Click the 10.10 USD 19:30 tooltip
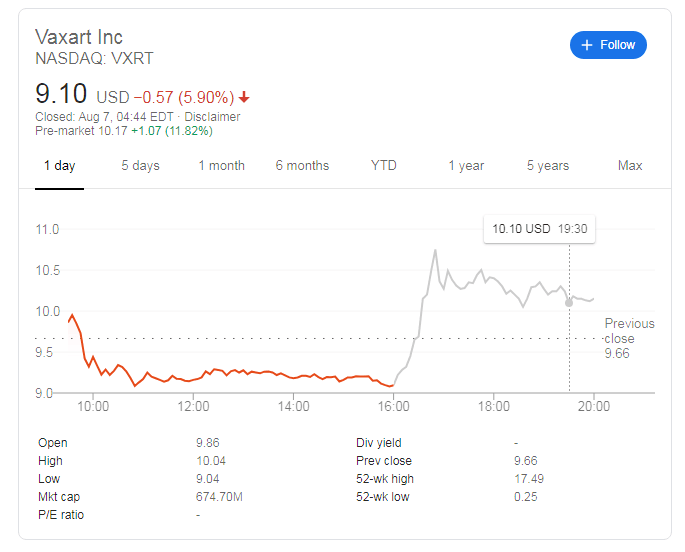The width and height of the screenshot is (685, 552). (x=539, y=229)
